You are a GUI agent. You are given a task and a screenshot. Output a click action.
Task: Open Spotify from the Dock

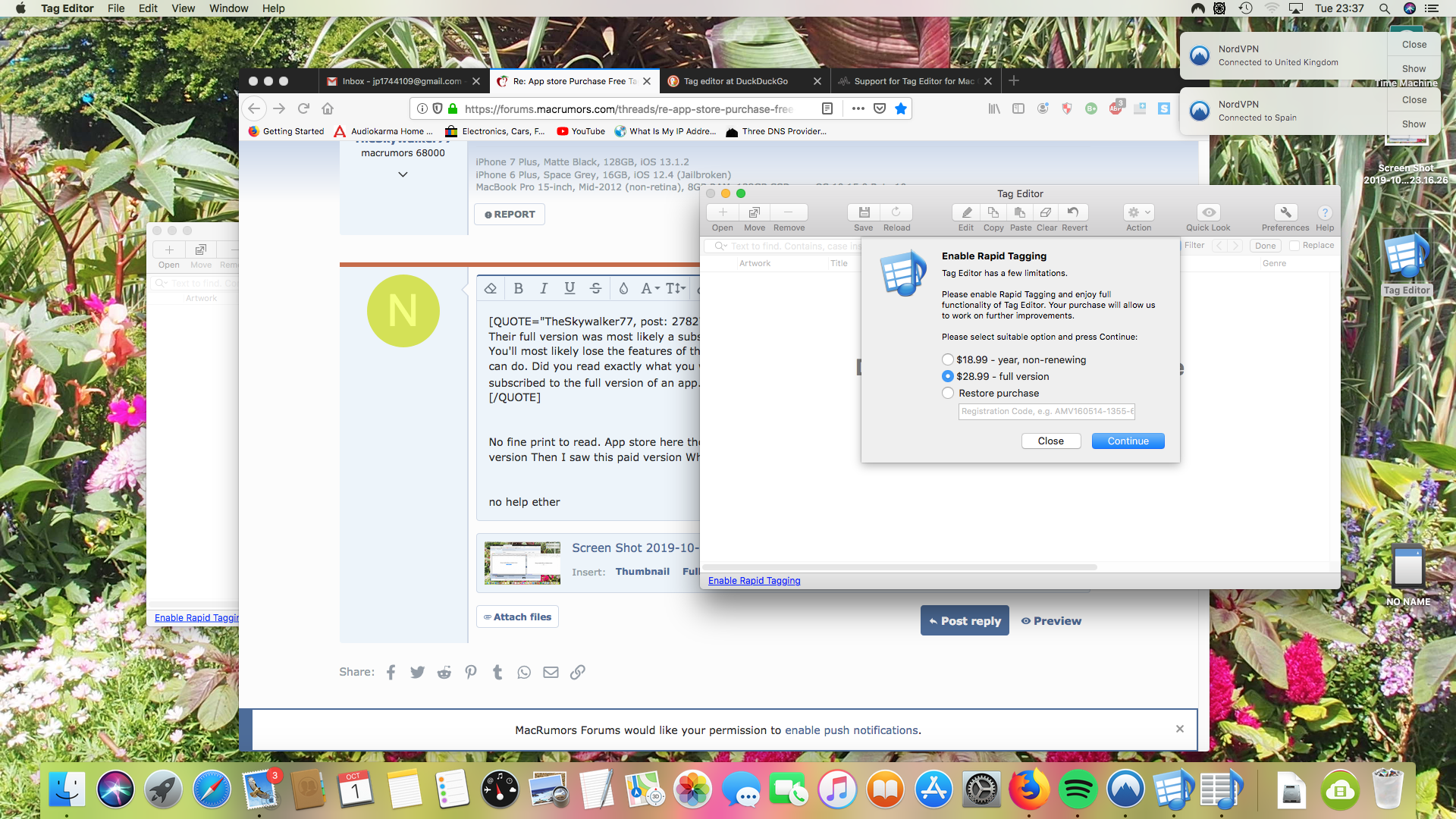(1078, 790)
